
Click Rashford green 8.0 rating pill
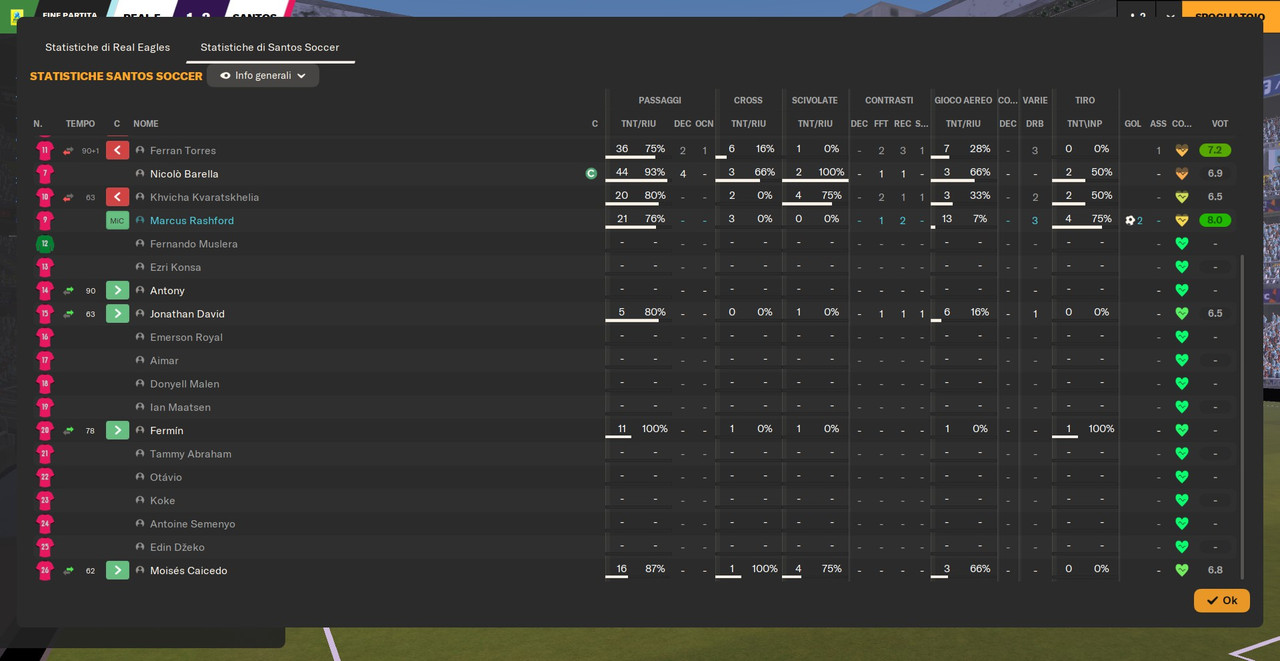point(1215,220)
